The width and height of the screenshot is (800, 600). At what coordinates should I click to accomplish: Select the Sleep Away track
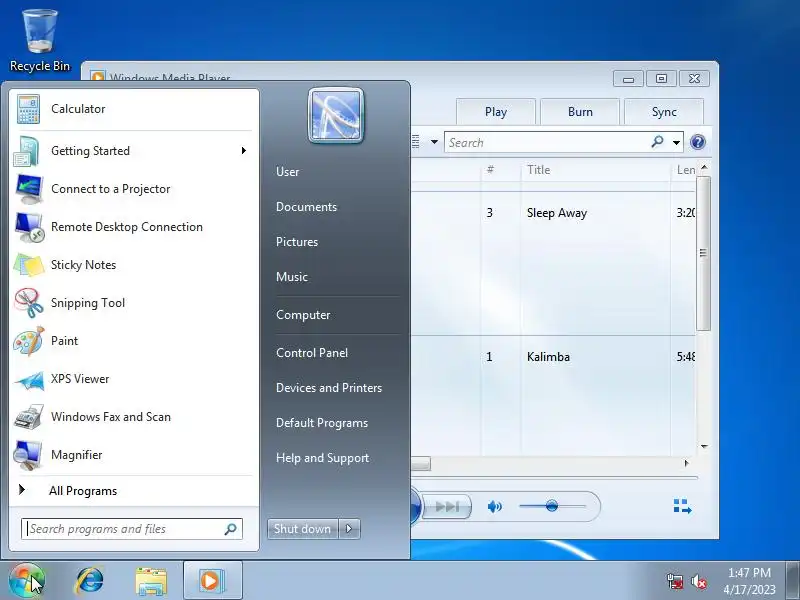pyautogui.click(x=557, y=213)
